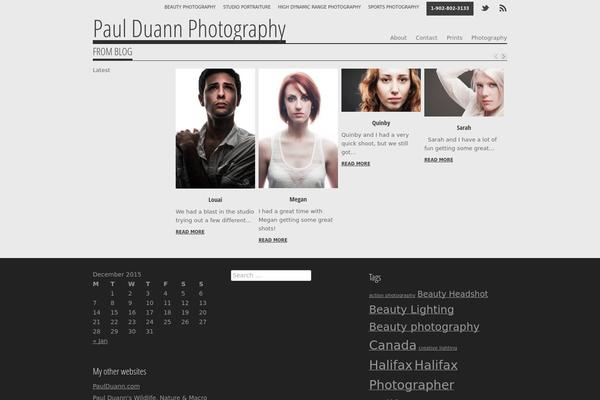Click the From Blog section heading
600x400 pixels.
point(112,52)
